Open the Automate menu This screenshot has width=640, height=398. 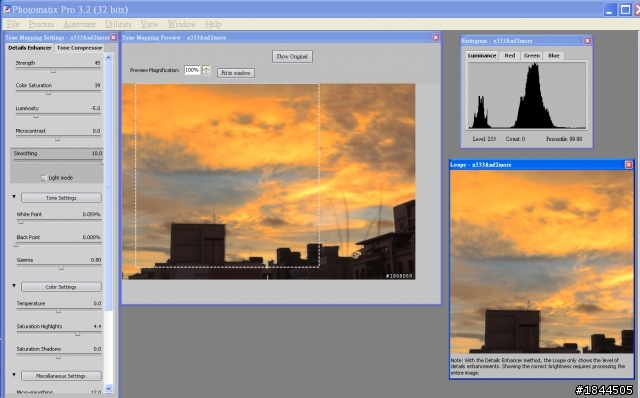79,24
